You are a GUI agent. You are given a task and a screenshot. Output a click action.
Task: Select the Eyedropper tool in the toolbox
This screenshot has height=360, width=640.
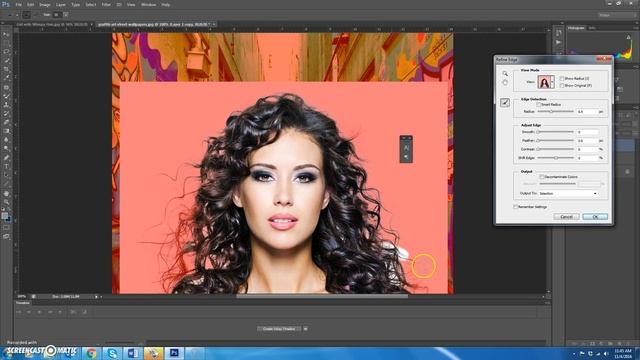pos(6,78)
